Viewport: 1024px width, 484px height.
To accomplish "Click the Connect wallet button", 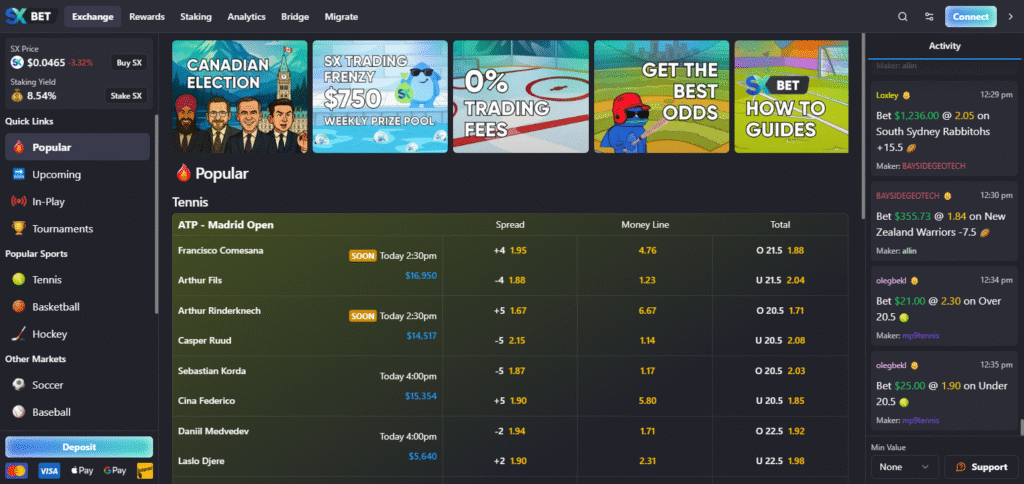I will pyautogui.click(x=970, y=17).
